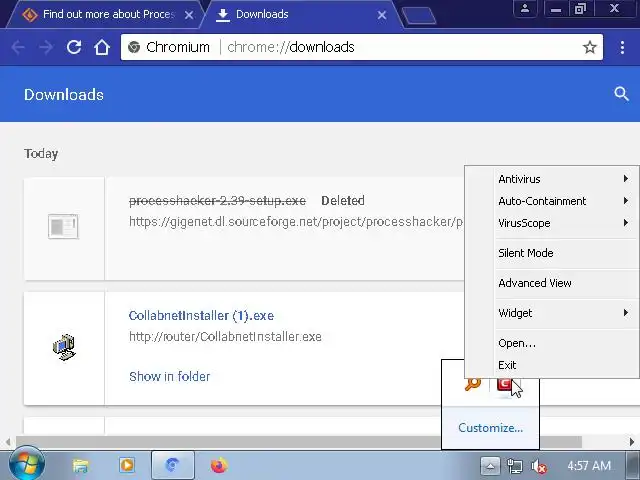Reload the Chromium downloads page
Image resolution: width=640 pixels, height=480 pixels.
[74, 47]
